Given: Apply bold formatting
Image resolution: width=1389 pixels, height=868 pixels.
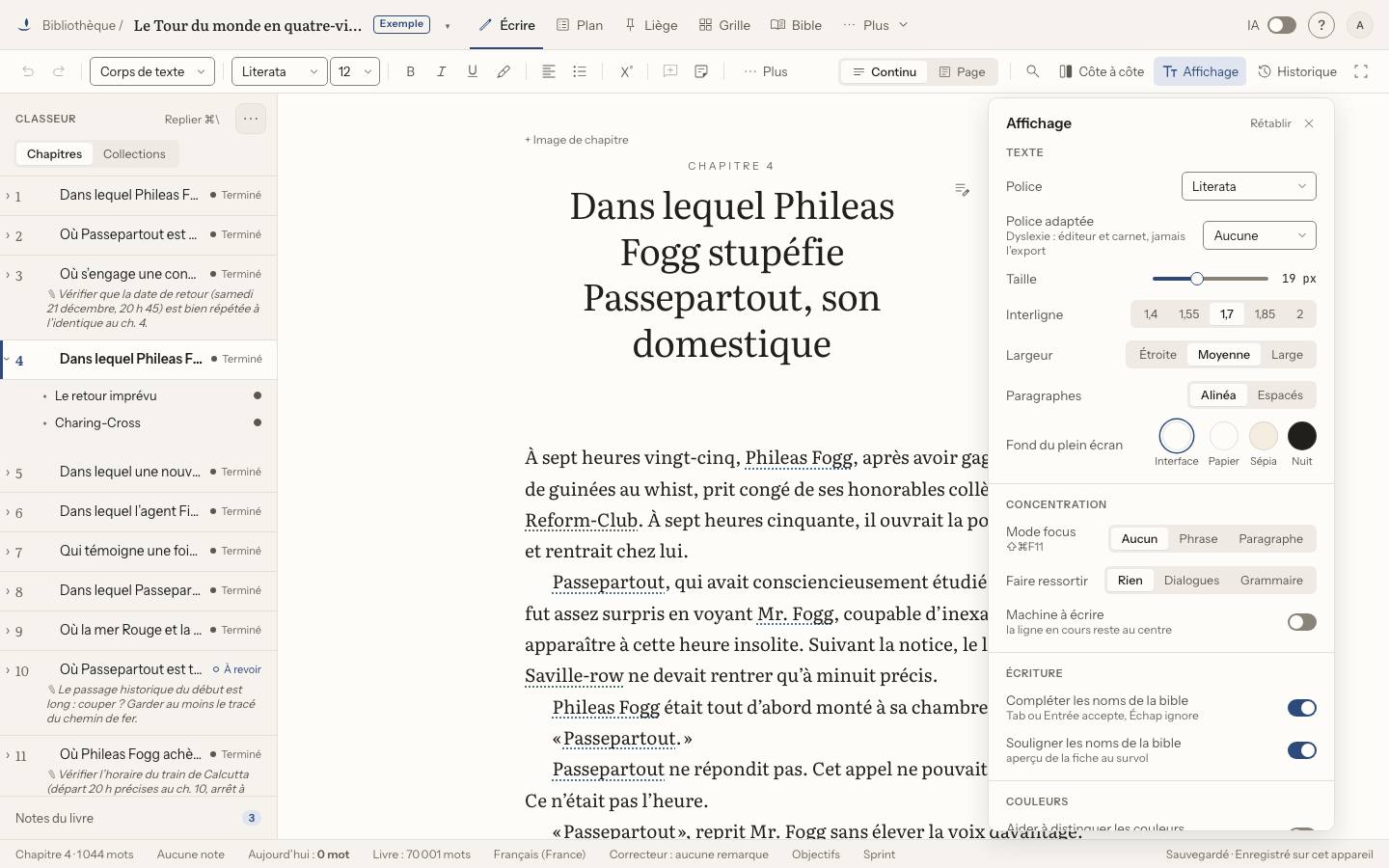Looking at the screenshot, I should 411,71.
